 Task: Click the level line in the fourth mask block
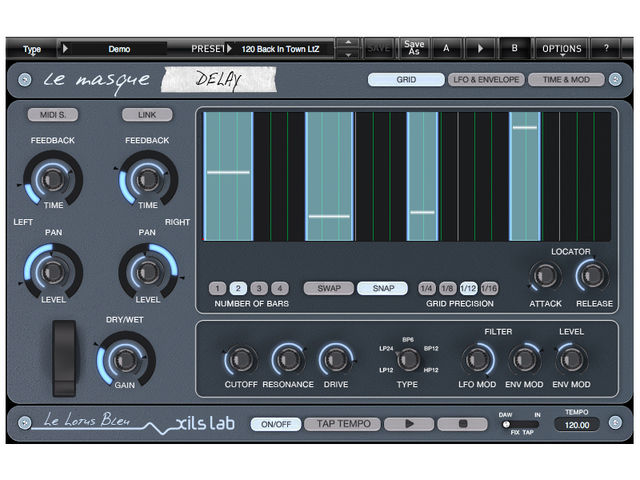click(525, 128)
